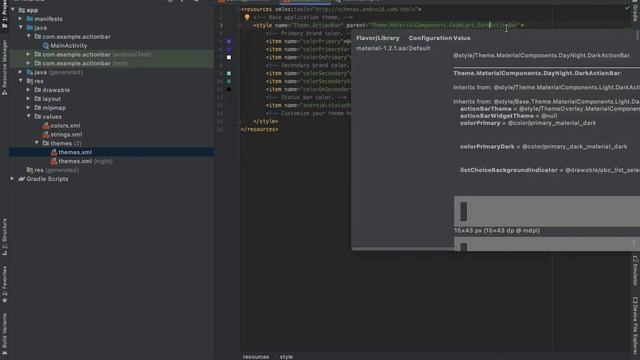Collapse the values folder
This screenshot has height=360, width=640.
click(x=29, y=117)
